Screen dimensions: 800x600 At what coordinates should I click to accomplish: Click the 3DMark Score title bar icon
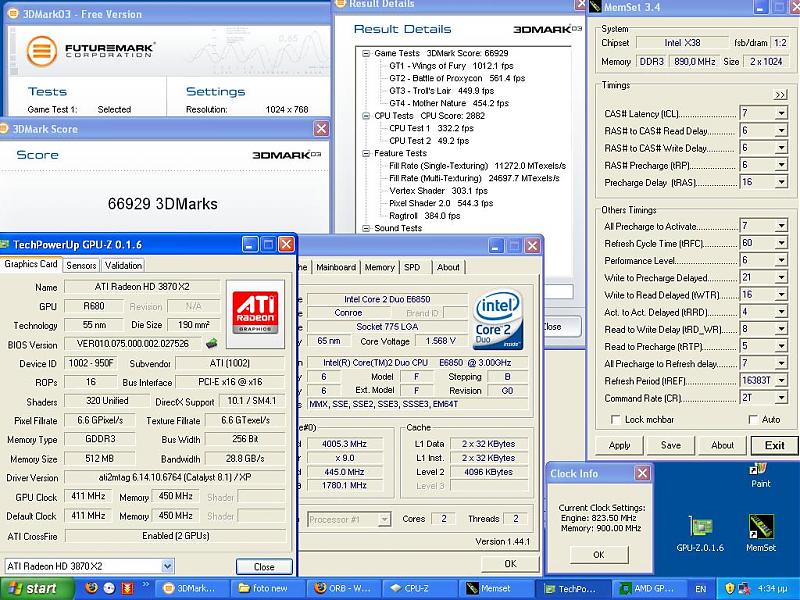[x=4, y=129]
